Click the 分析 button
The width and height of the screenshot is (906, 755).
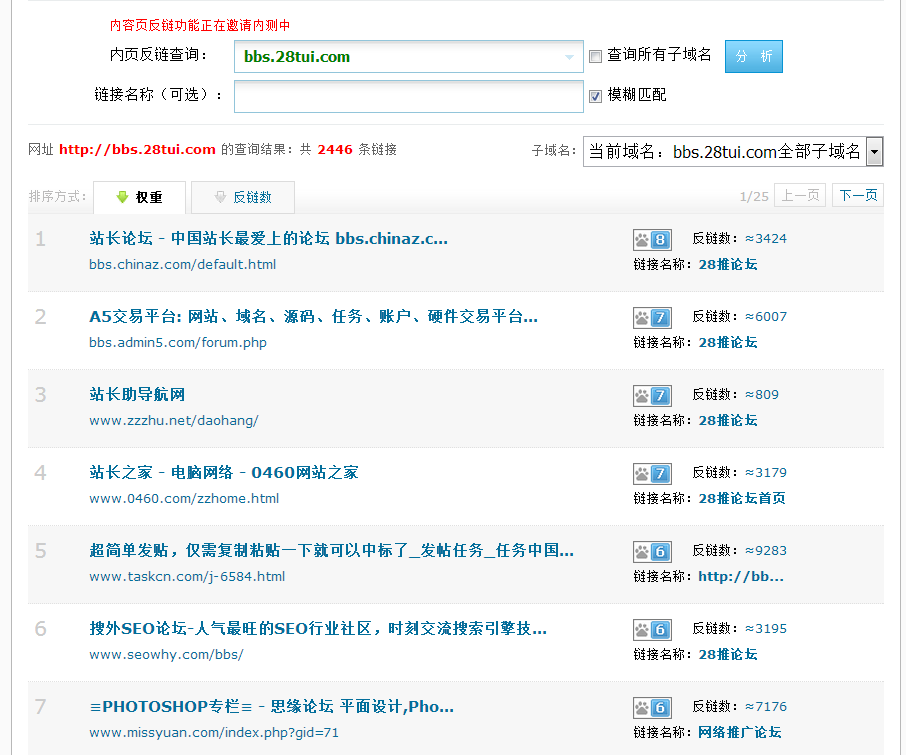pos(753,56)
